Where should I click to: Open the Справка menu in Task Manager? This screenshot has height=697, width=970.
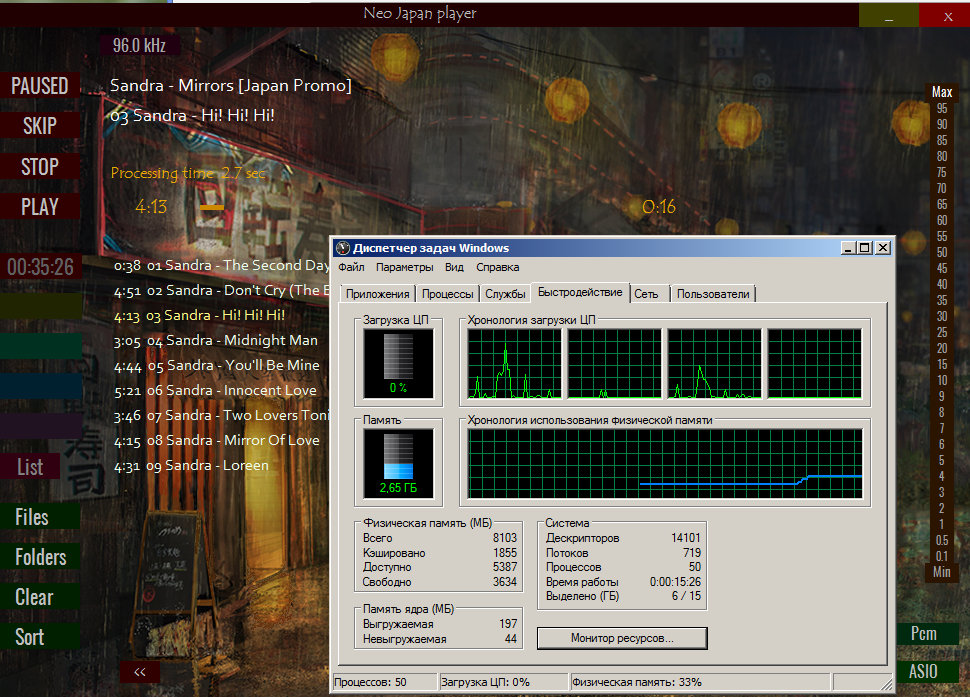[497, 267]
